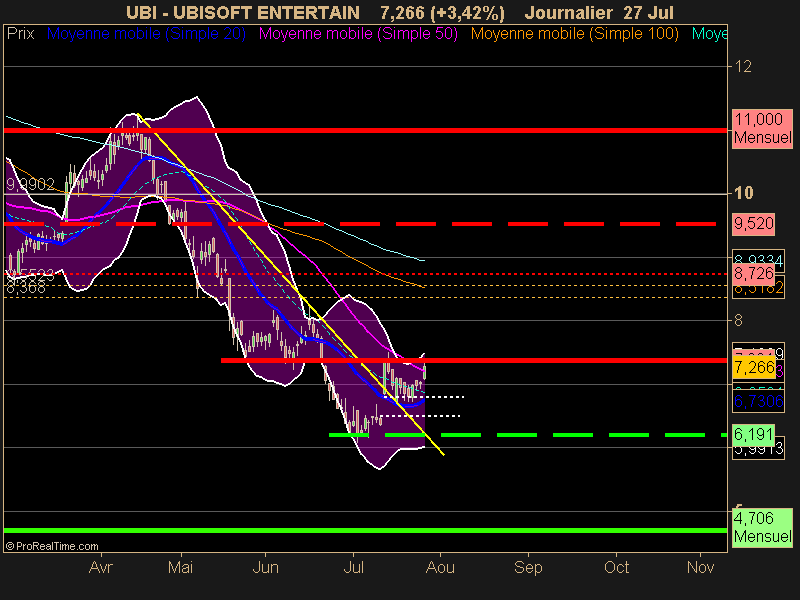Click the "8" price axis label
800x600 pixels.
[738, 320]
